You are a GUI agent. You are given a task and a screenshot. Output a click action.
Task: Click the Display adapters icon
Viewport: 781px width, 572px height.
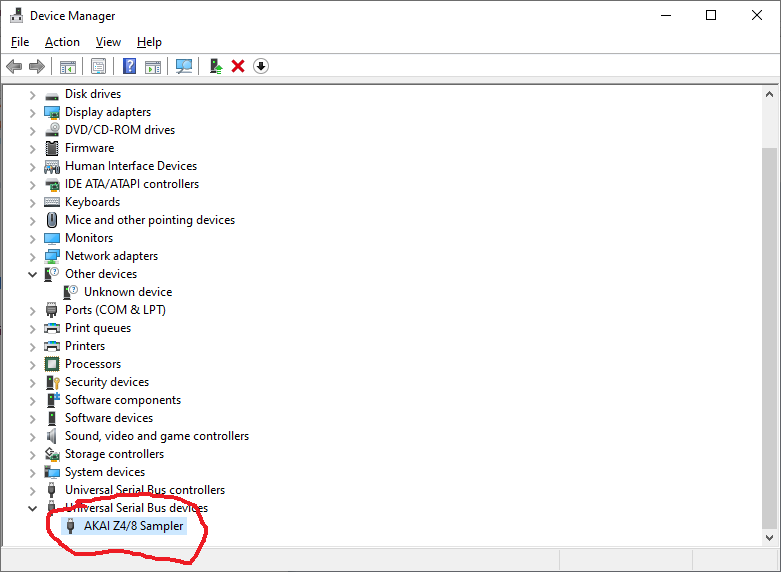(x=52, y=112)
